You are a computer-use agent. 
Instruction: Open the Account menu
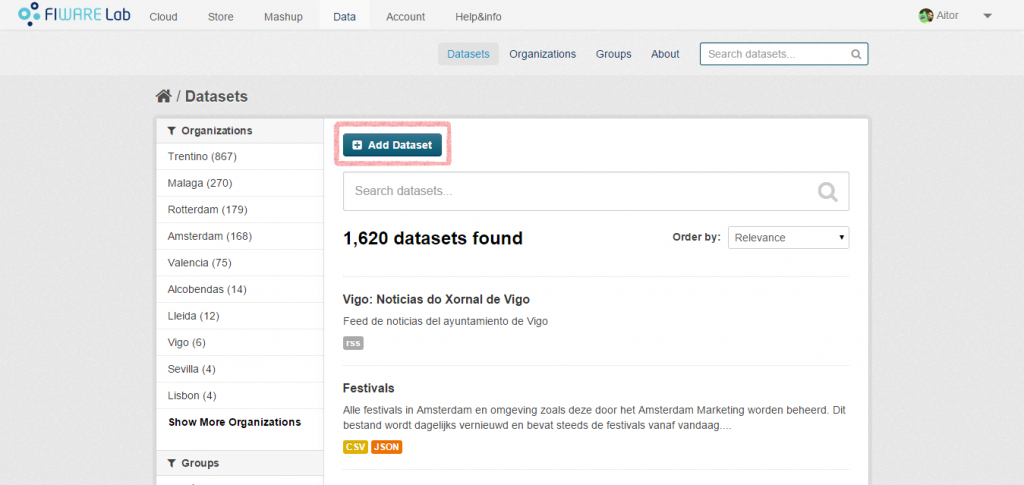click(406, 17)
